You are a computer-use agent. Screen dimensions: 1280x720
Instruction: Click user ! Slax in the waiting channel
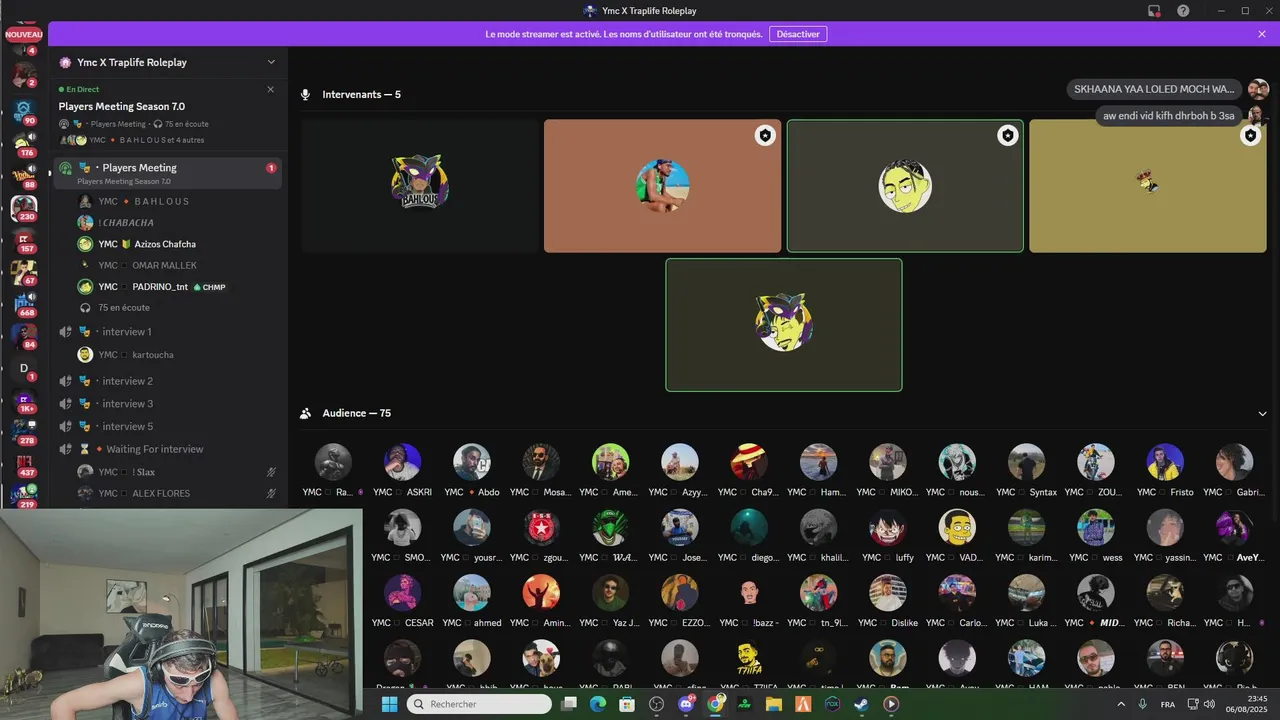[x=177, y=472]
